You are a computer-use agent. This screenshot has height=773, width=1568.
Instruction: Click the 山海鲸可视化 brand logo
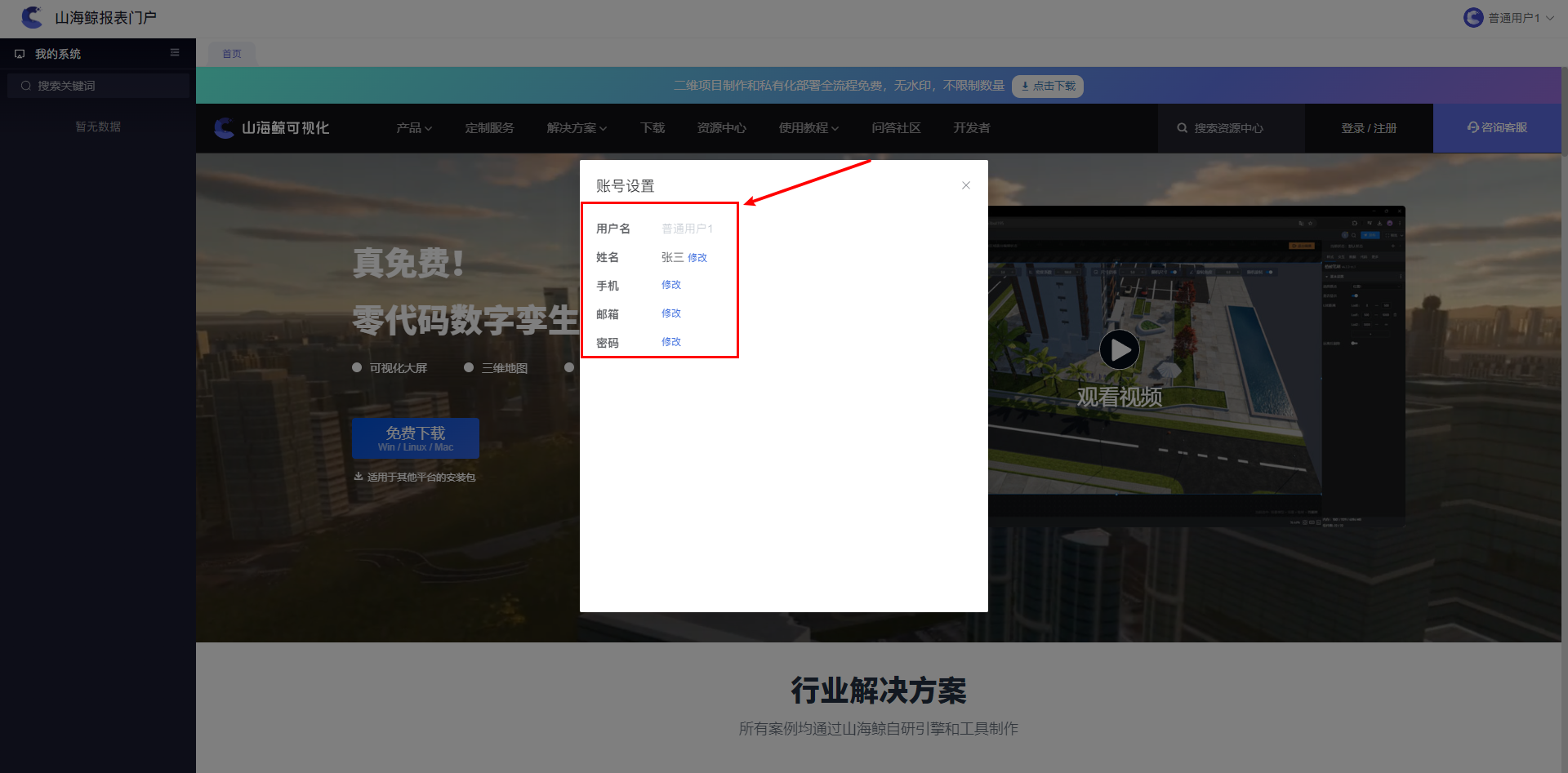pyautogui.click(x=271, y=128)
